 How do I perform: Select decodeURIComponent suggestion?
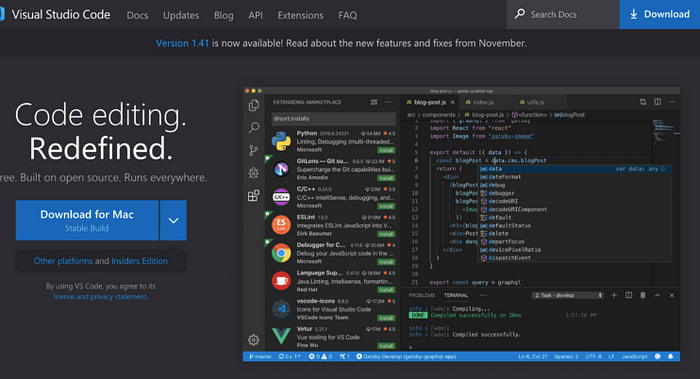click(573, 209)
